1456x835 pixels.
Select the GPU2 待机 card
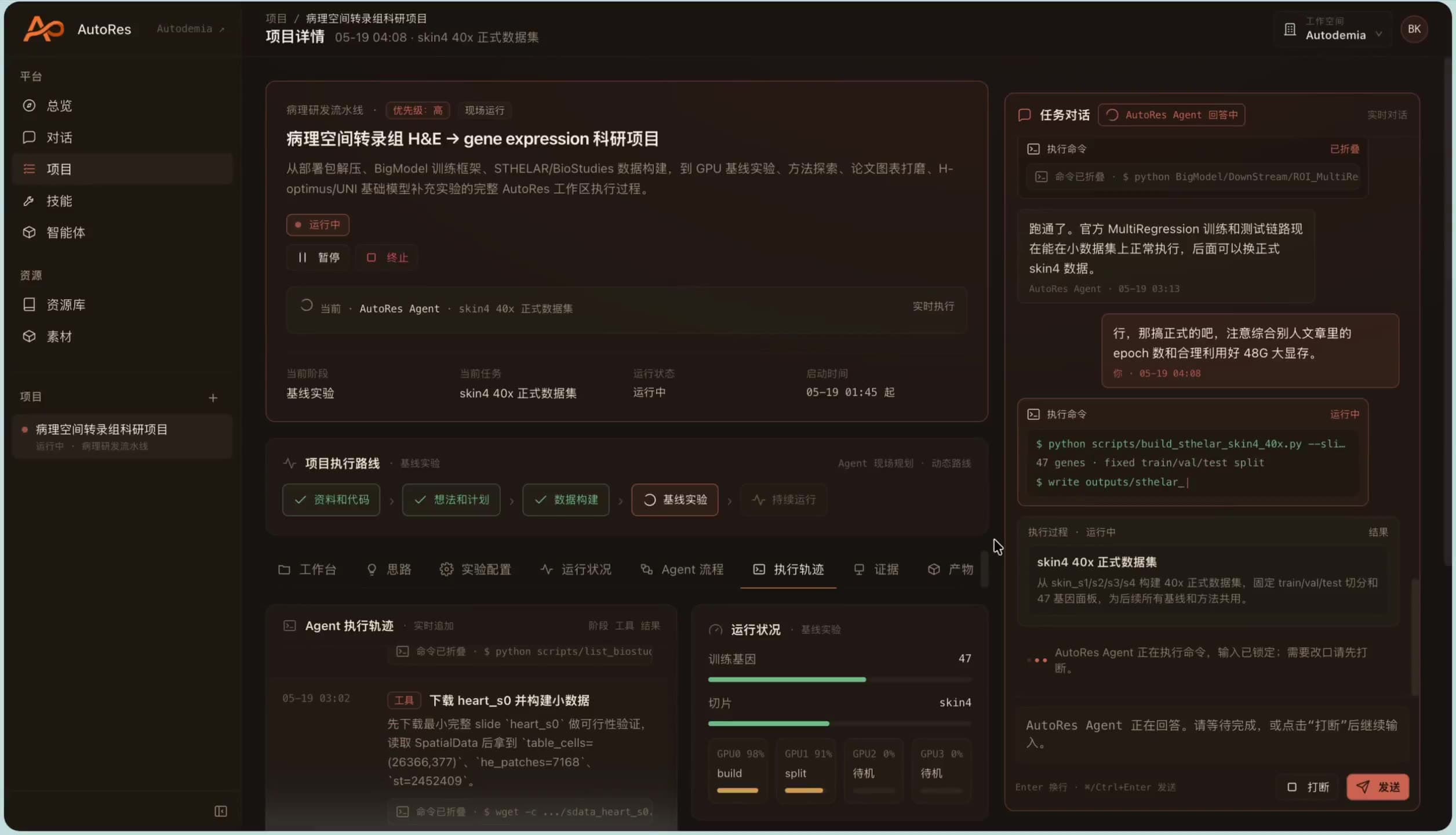[x=874, y=771]
